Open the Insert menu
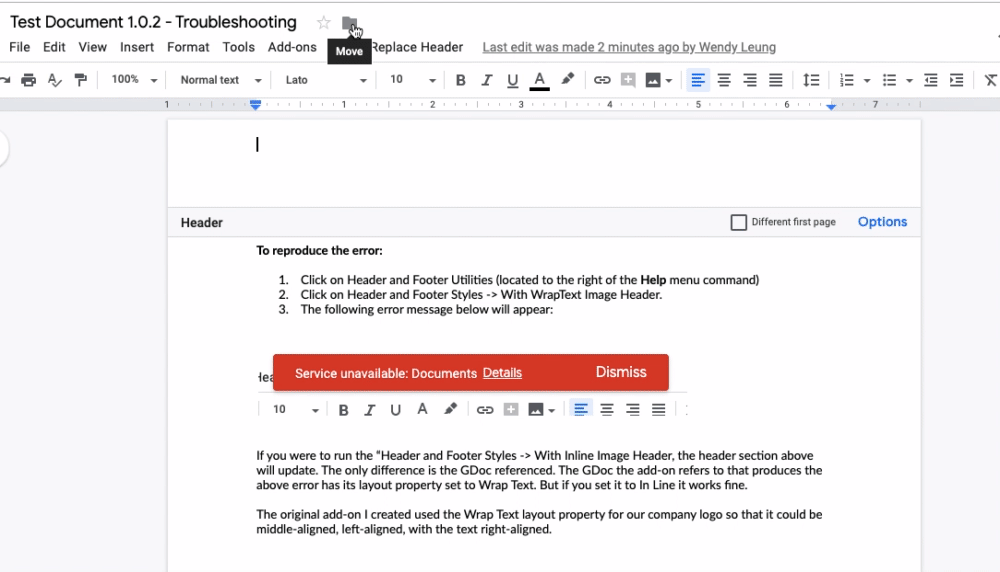The height and width of the screenshot is (572, 1000). point(137,47)
